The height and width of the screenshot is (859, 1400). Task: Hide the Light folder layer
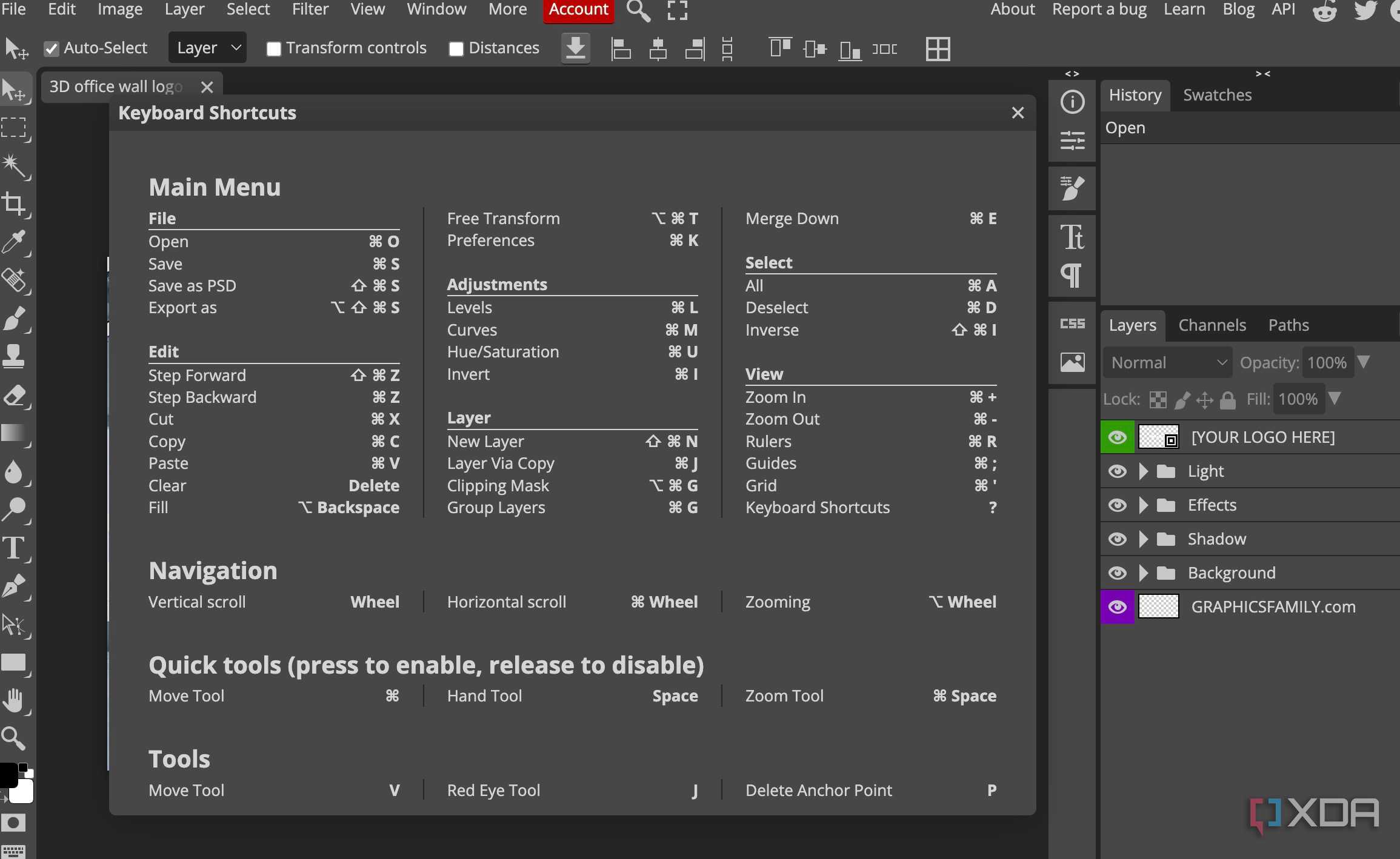[1117, 471]
